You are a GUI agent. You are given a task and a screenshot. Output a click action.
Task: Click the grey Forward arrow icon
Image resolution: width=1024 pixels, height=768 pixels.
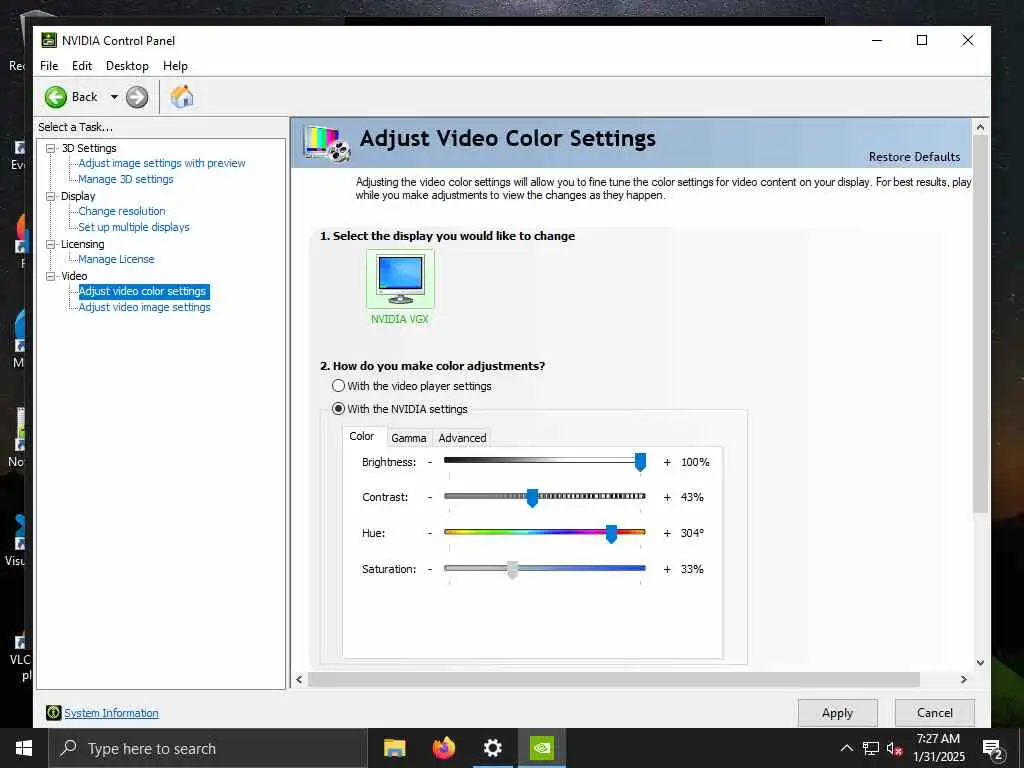[x=136, y=97]
